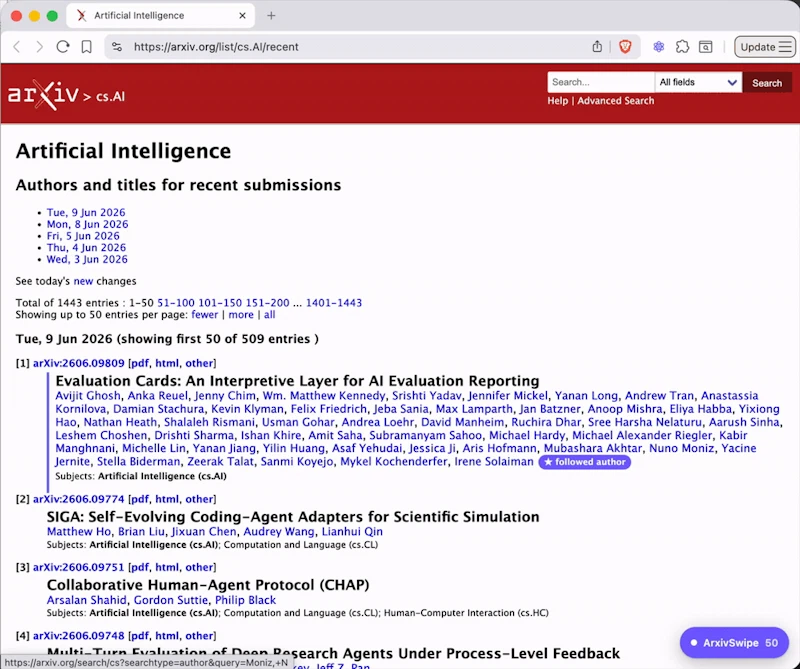Bookmark this page with the bookmark icon
800x669 pixels.
(86, 47)
